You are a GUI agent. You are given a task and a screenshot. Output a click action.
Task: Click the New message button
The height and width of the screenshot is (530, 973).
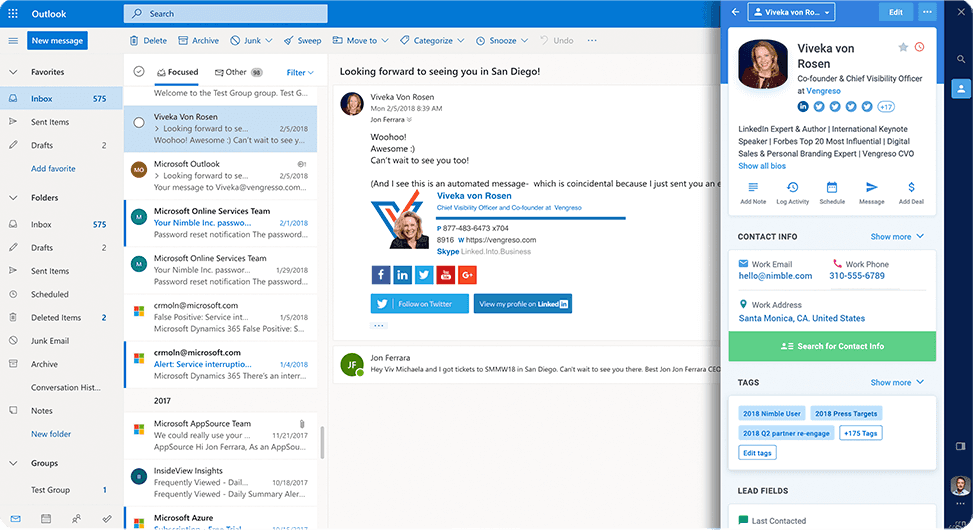pos(57,40)
